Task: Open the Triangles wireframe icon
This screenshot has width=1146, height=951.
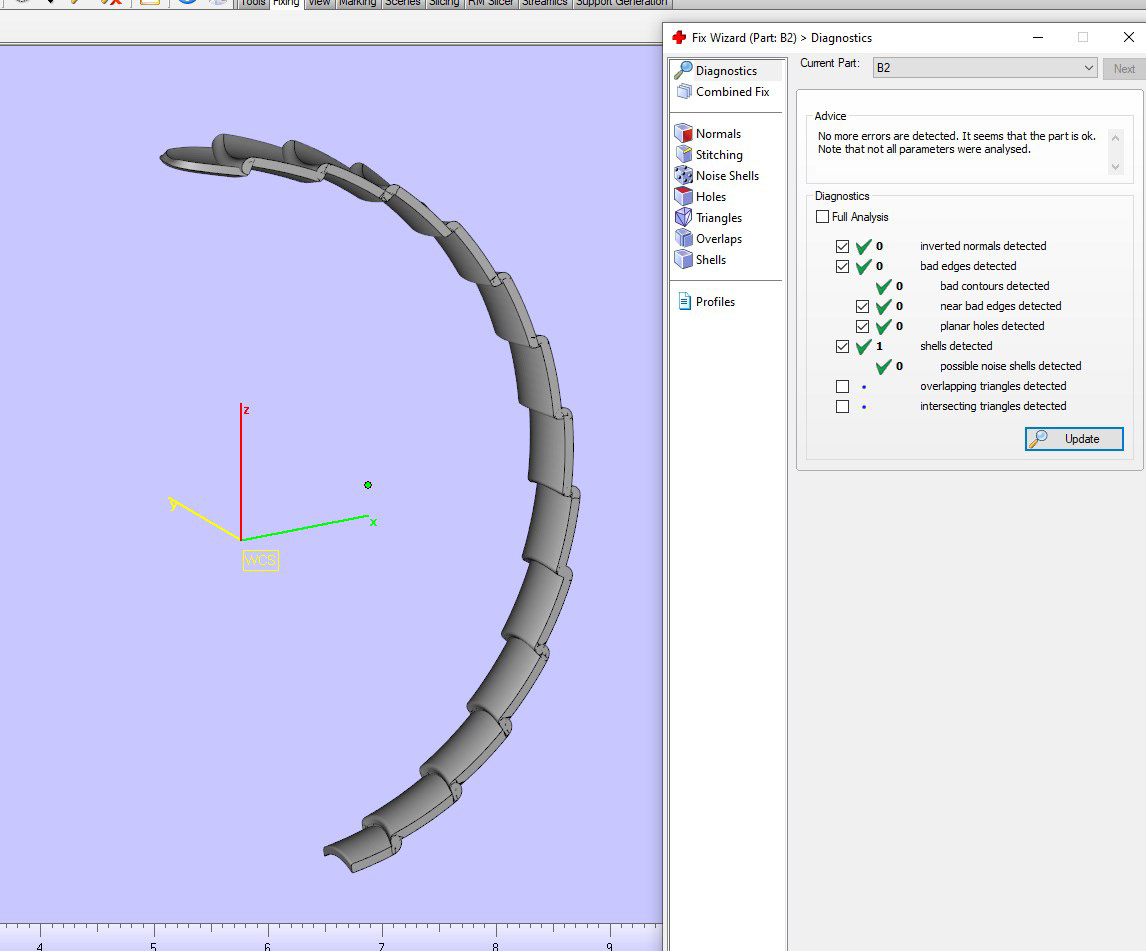Action: tap(684, 218)
